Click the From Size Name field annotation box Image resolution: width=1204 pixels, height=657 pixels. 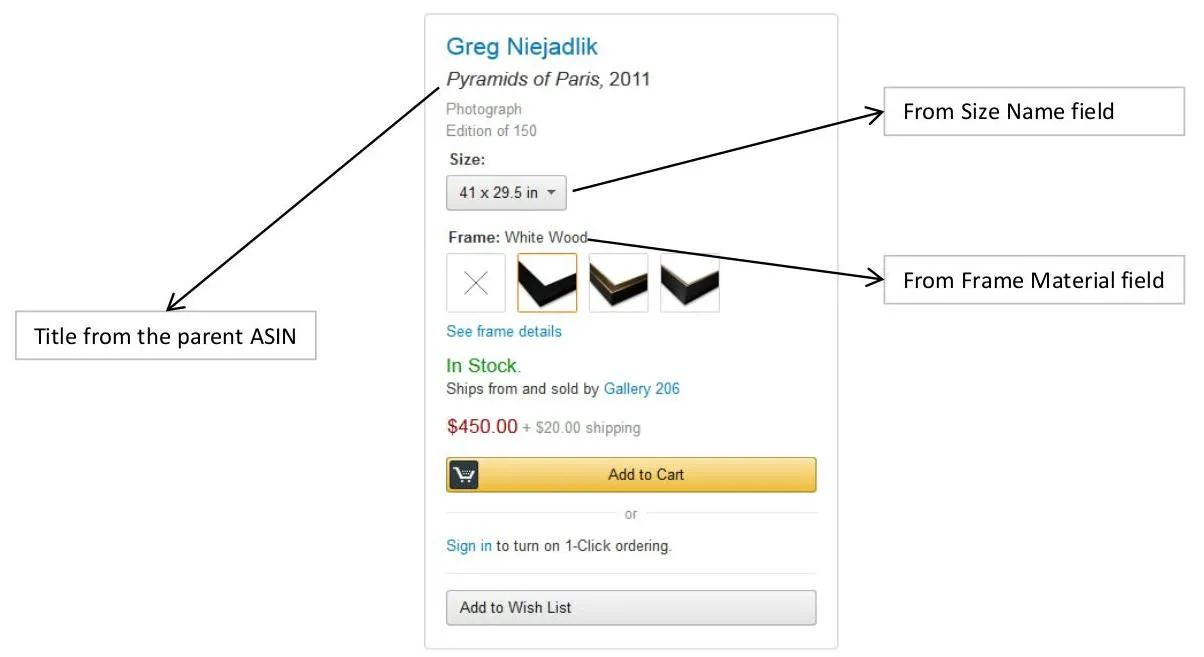pos(1033,111)
